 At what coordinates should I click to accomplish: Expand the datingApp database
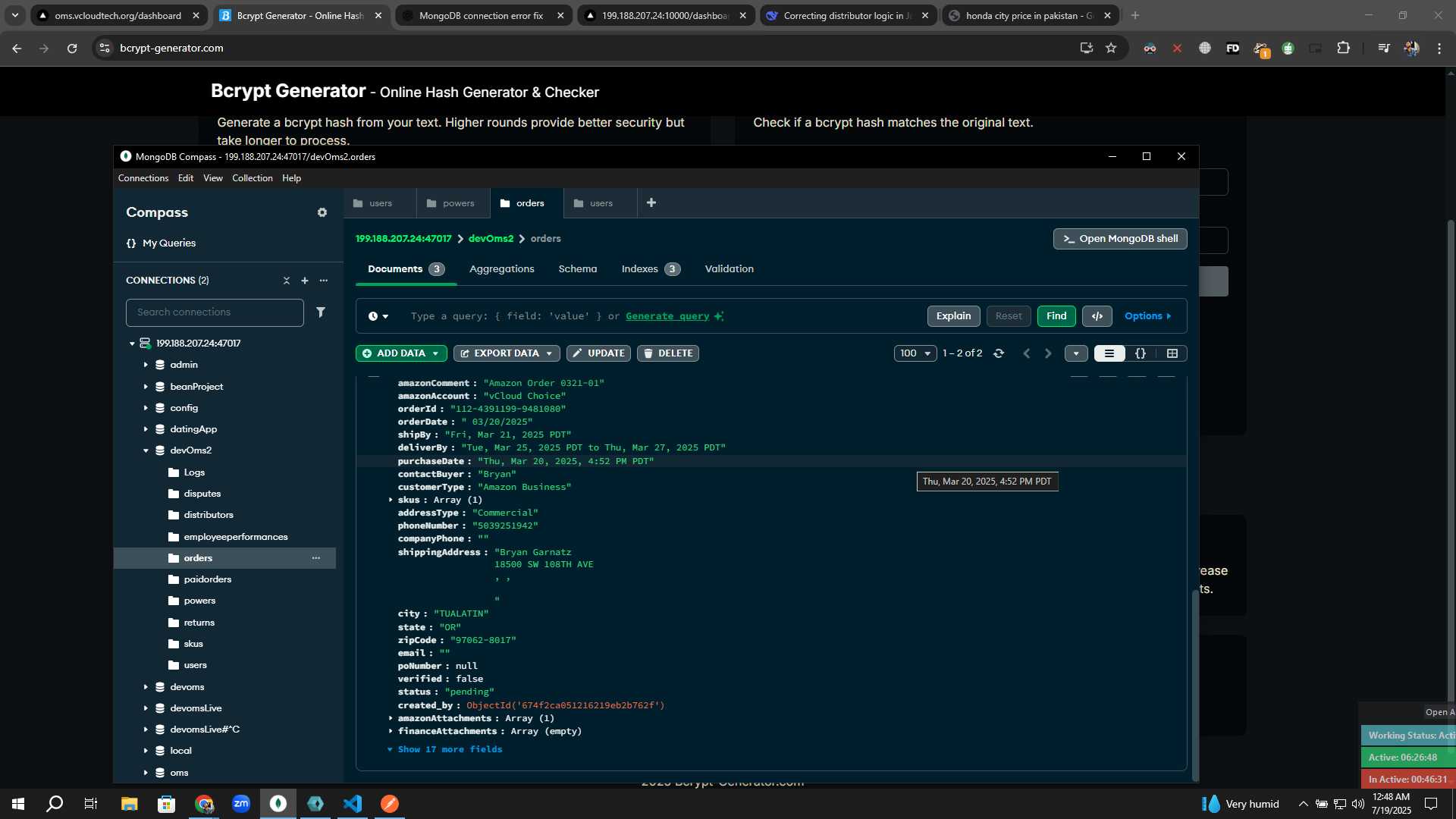click(146, 429)
